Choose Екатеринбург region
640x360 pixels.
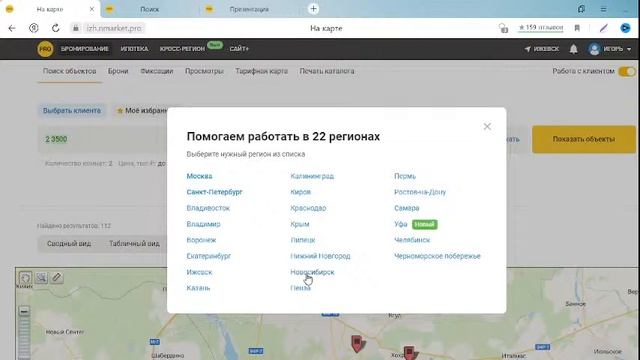tap(209, 256)
